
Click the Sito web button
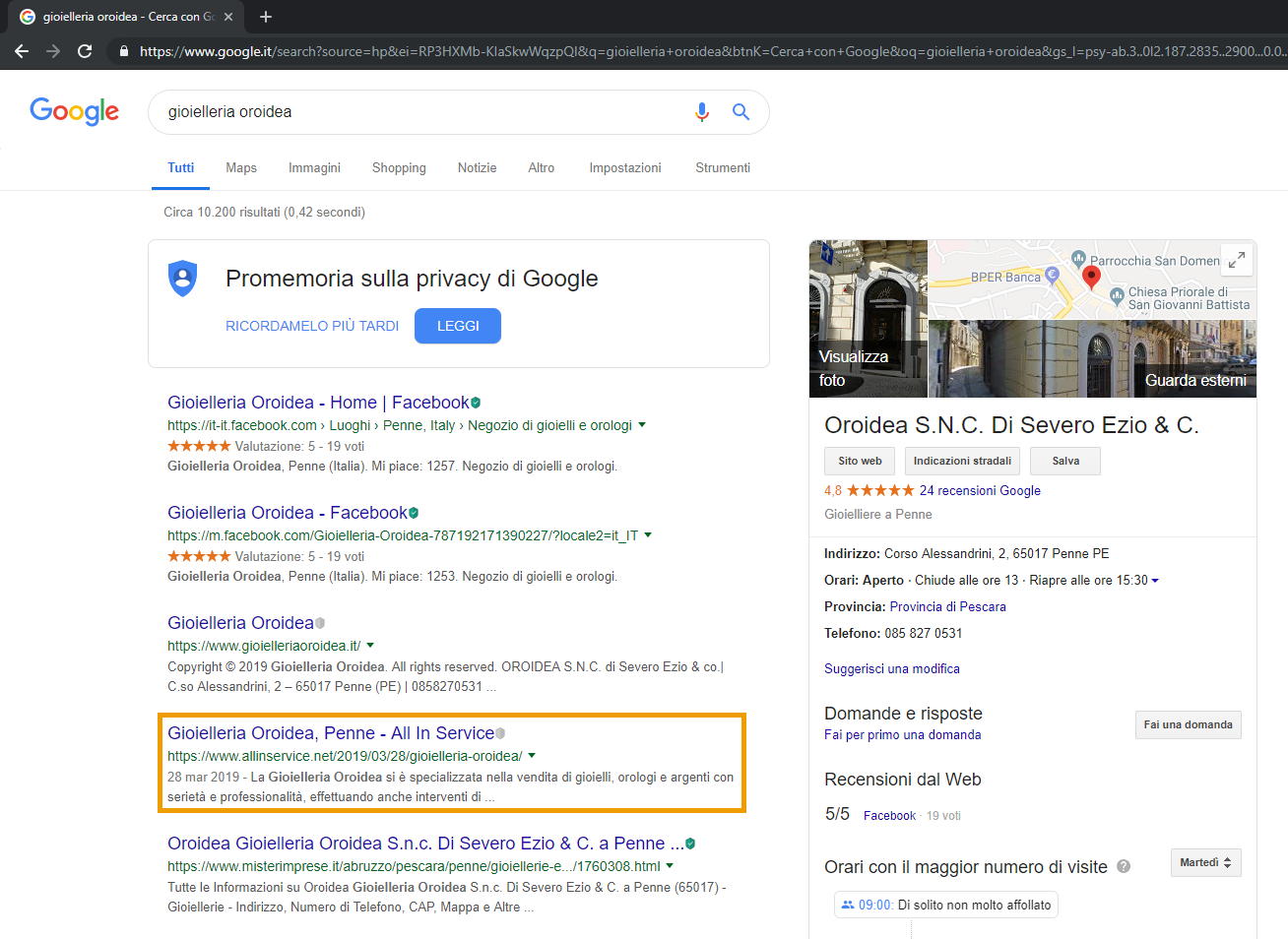pos(860,461)
